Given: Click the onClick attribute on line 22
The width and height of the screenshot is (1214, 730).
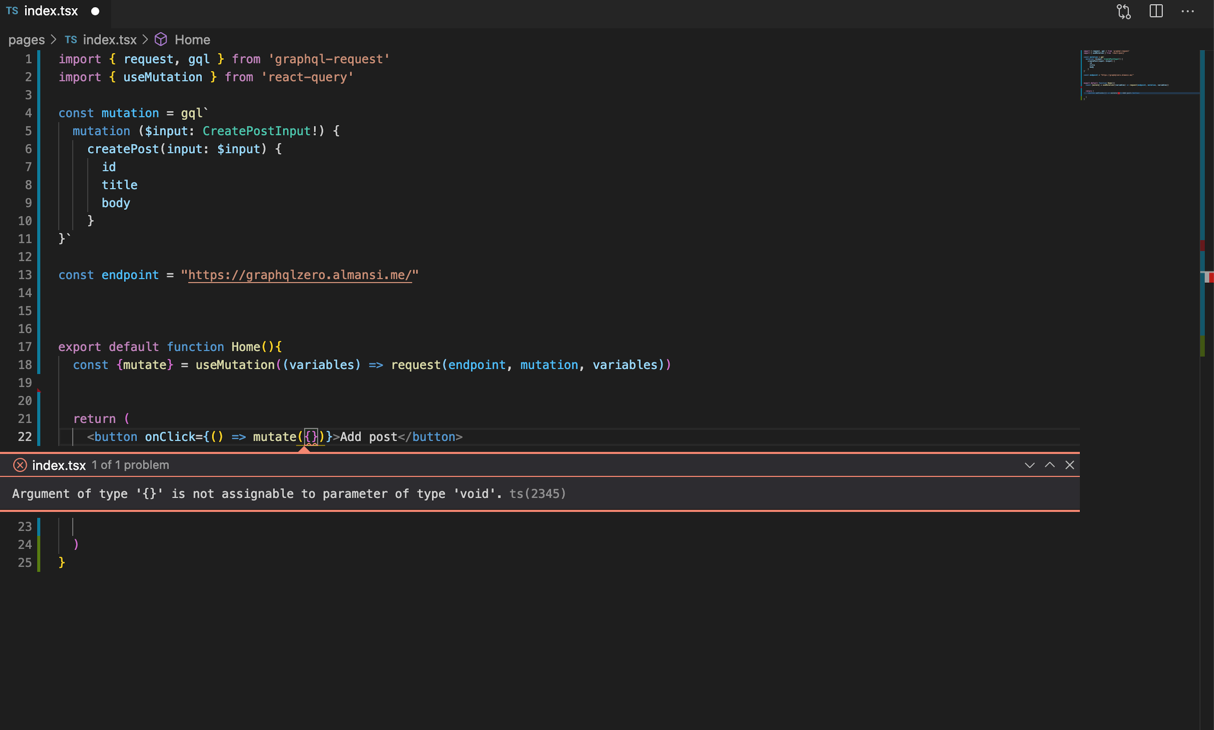Looking at the screenshot, I should (170, 437).
